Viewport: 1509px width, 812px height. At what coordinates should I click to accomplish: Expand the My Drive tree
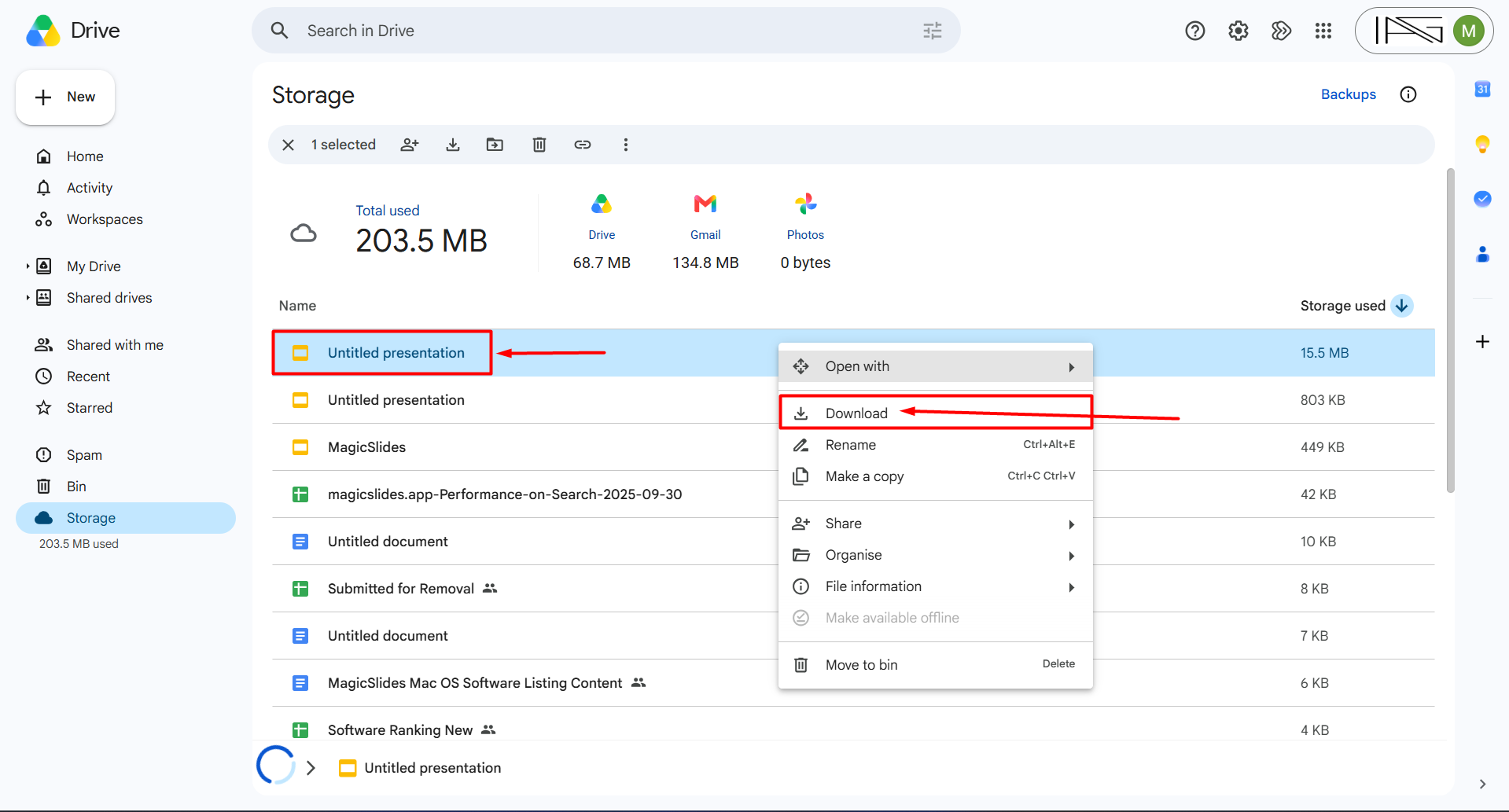tap(28, 266)
